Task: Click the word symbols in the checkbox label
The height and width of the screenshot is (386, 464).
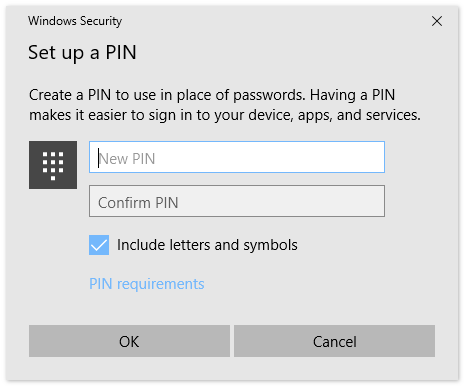Action: pyautogui.click(x=270, y=246)
